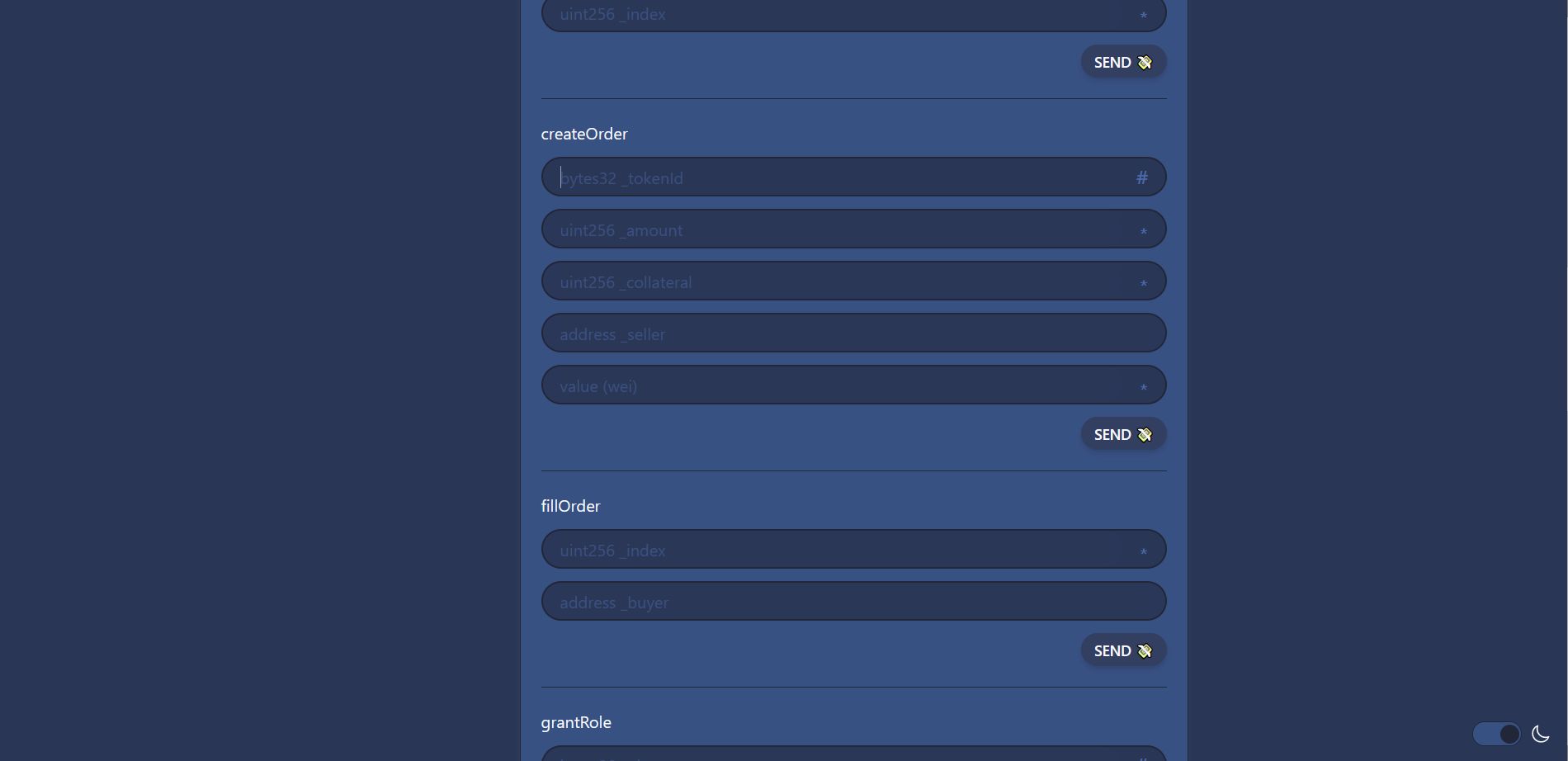Focus the bytes32 _tokenId input
1568x761 pixels.
point(853,177)
